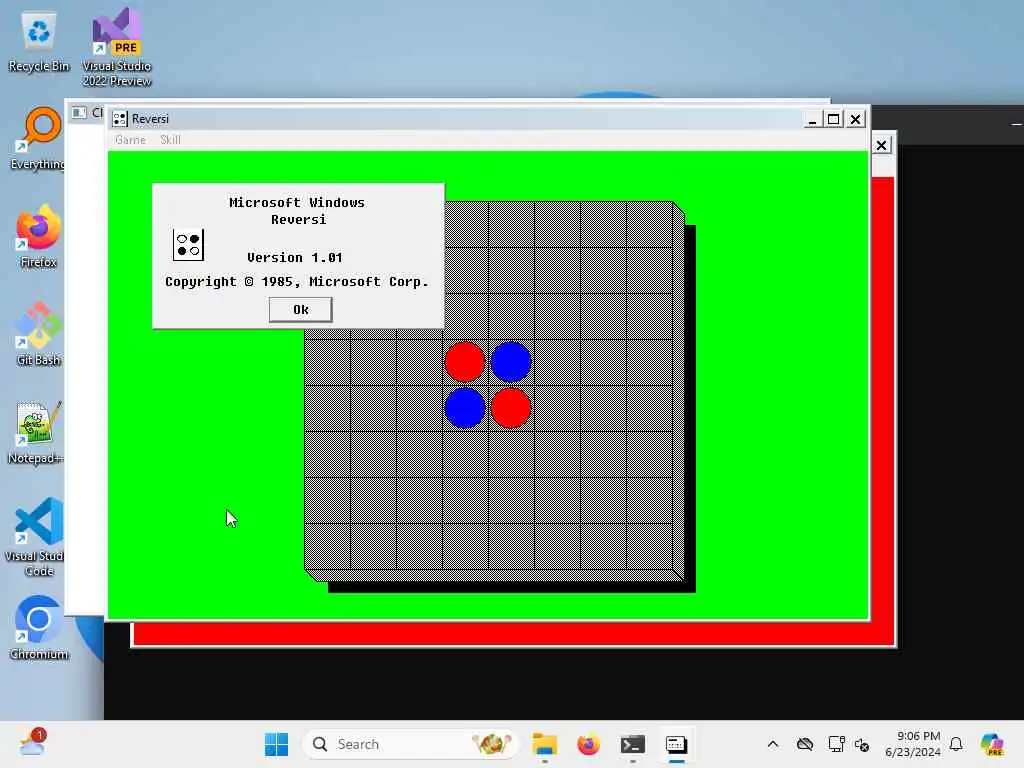Open Firefox from the taskbar
This screenshot has width=1024, height=768.
coord(588,744)
